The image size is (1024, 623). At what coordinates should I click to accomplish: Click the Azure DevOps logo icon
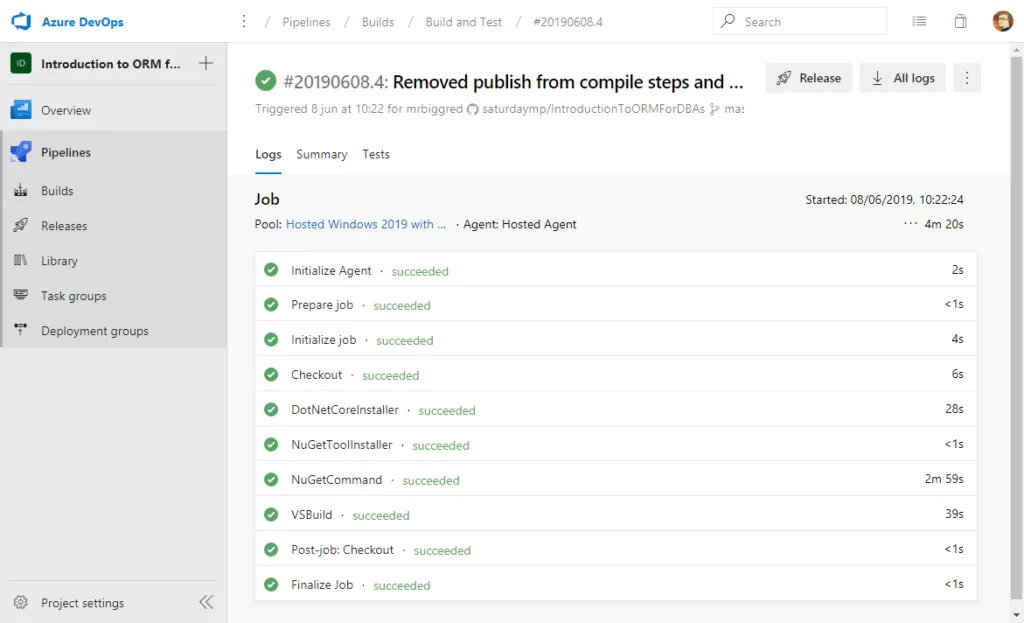point(21,21)
